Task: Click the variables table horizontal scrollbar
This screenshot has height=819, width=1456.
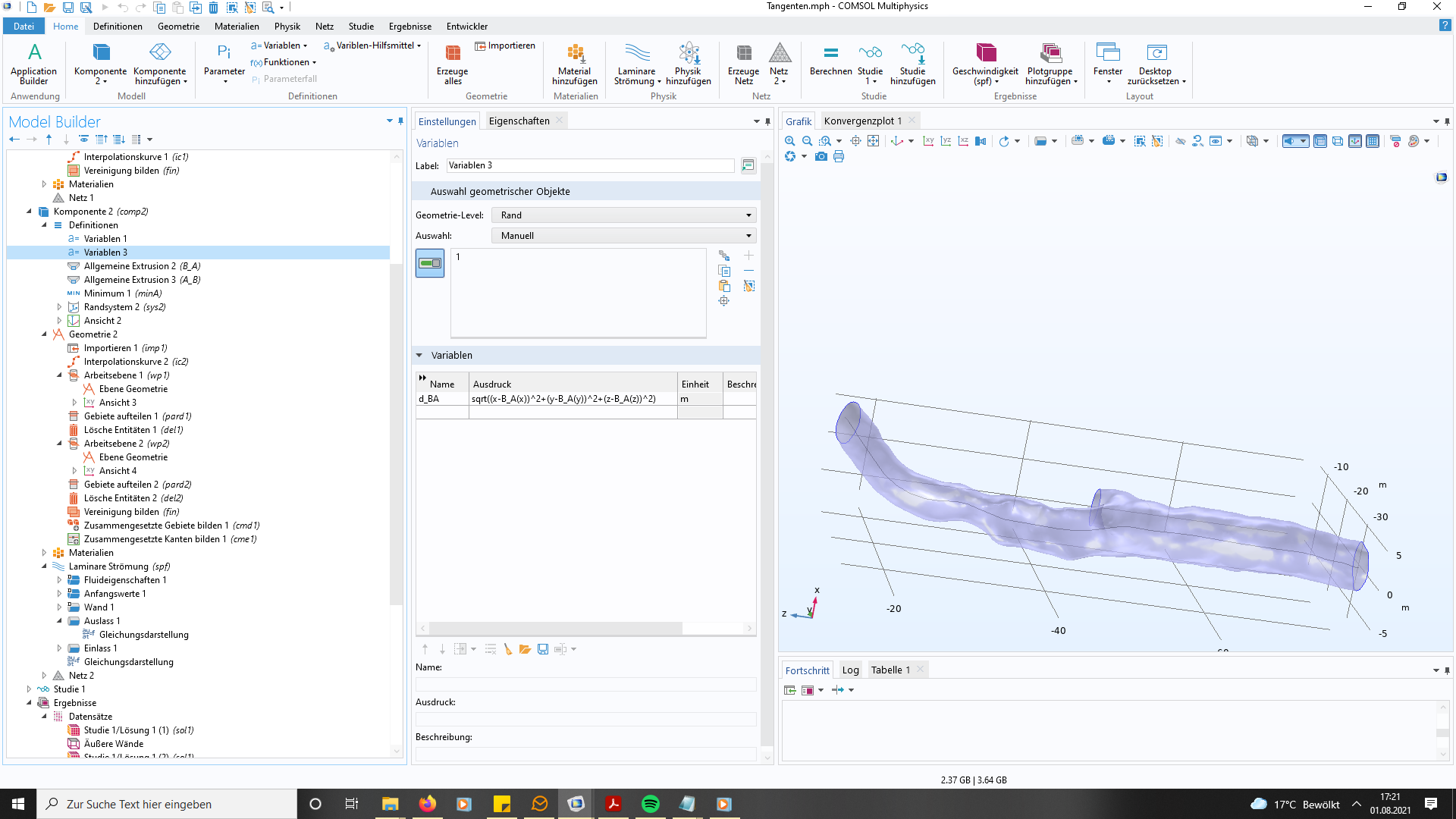Action: [556, 628]
